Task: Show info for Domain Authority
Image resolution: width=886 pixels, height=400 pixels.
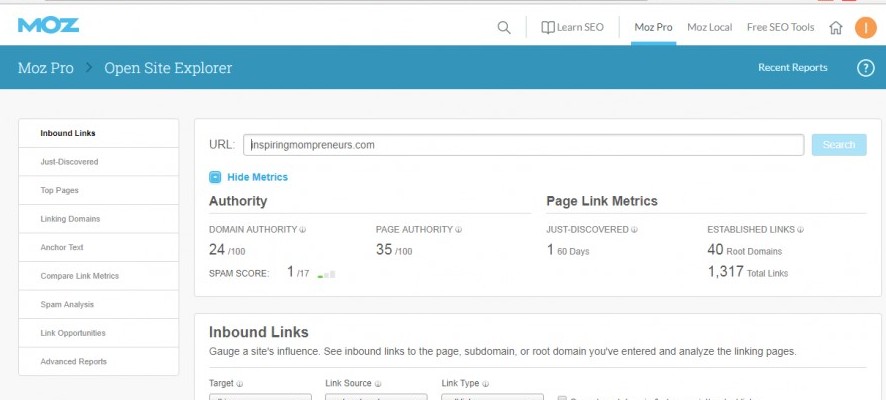Action: [x=303, y=230]
